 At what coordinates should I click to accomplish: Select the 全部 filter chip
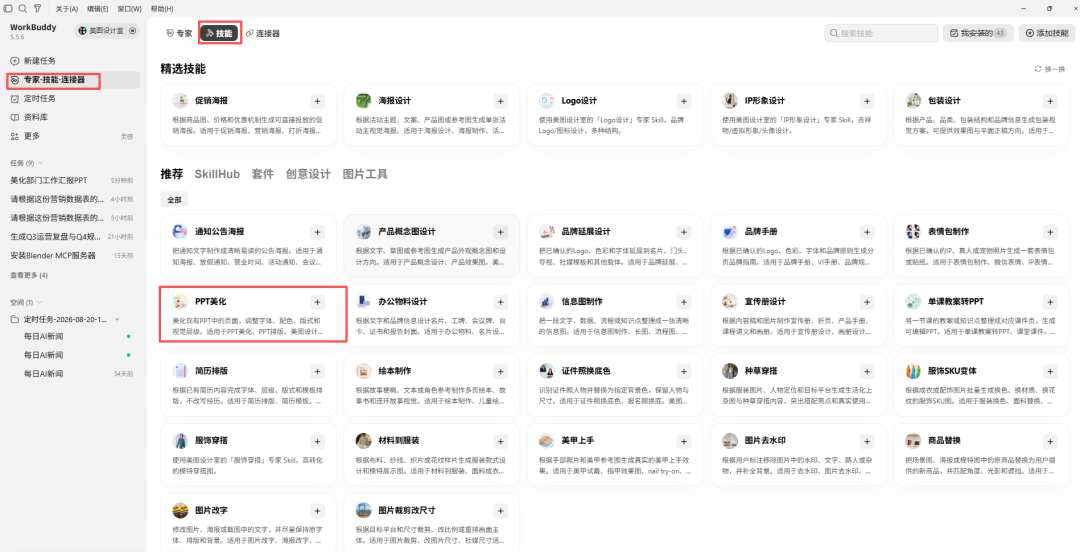(x=174, y=200)
